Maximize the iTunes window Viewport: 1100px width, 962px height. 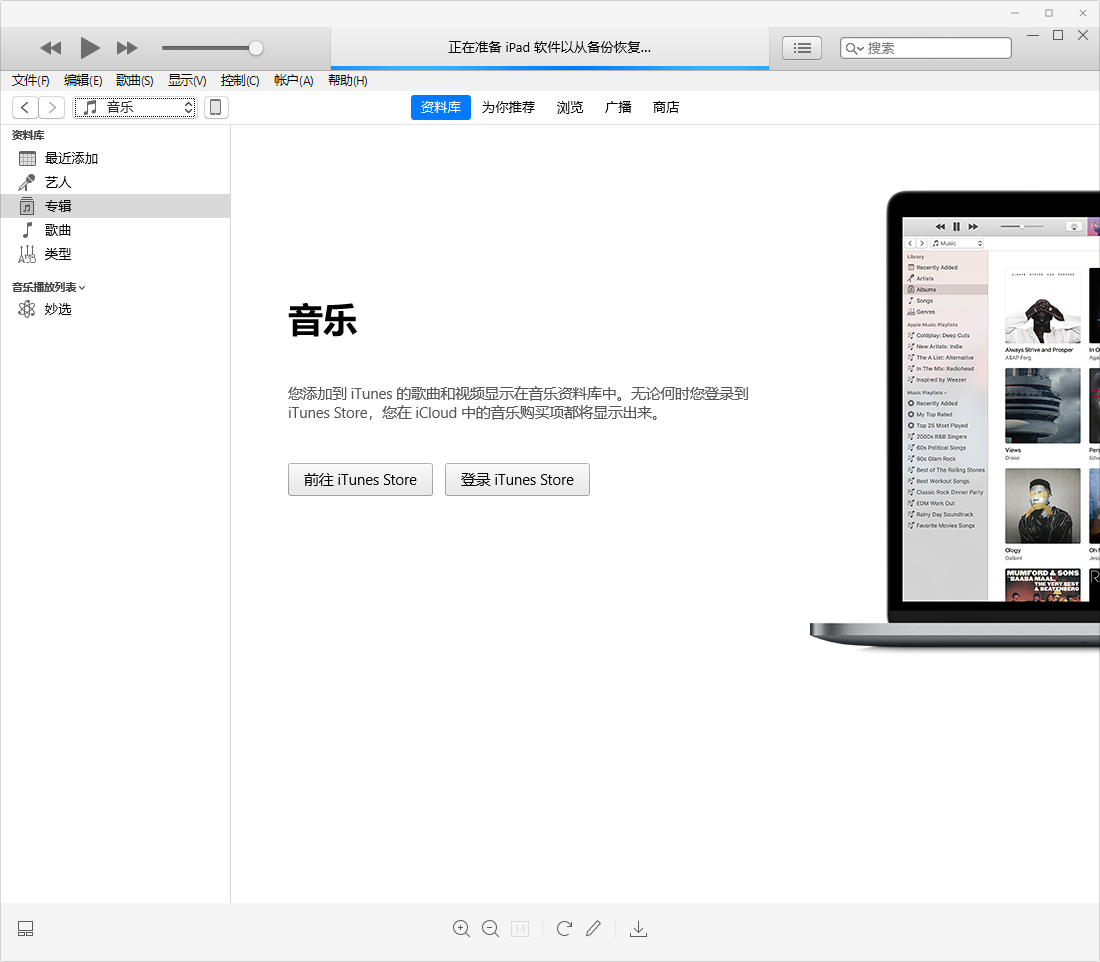pos(1058,35)
